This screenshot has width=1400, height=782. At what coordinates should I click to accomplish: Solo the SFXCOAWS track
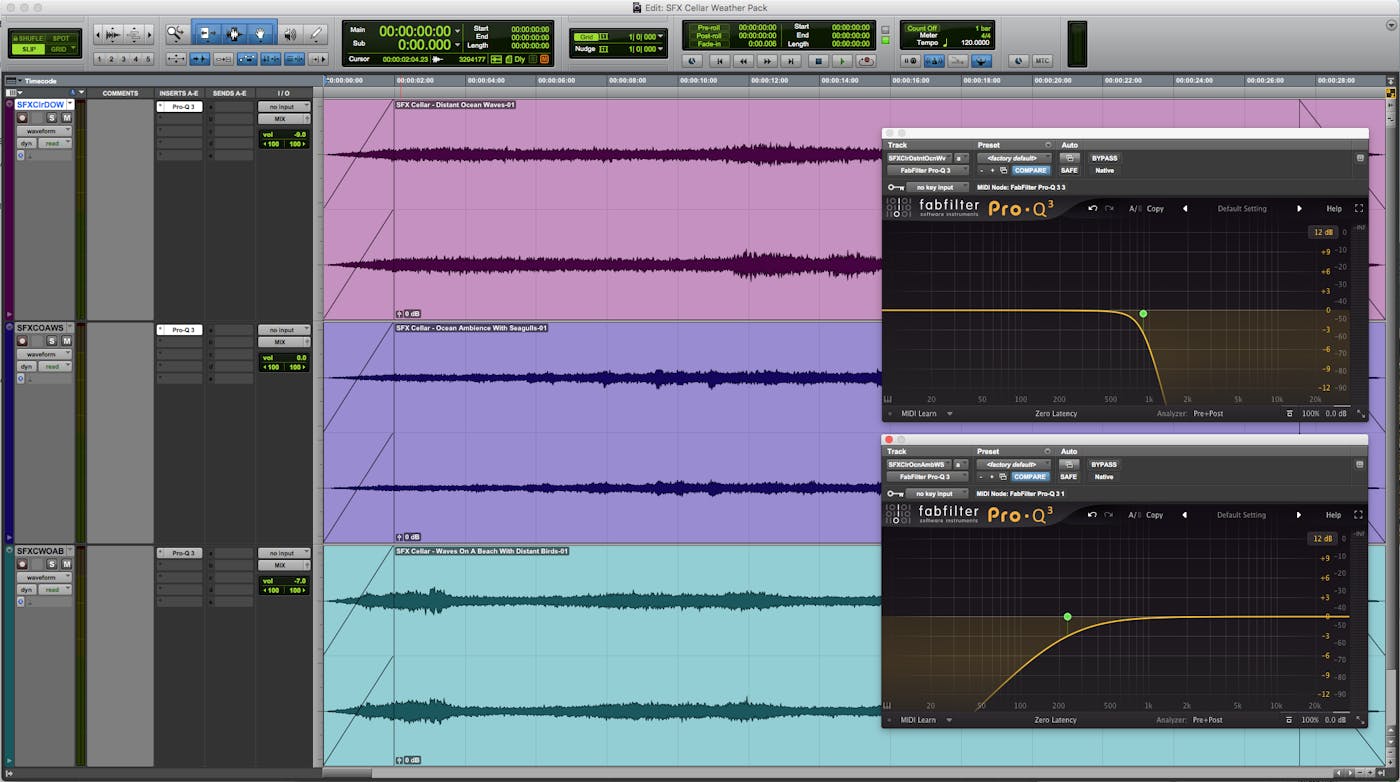pyautogui.click(x=52, y=341)
